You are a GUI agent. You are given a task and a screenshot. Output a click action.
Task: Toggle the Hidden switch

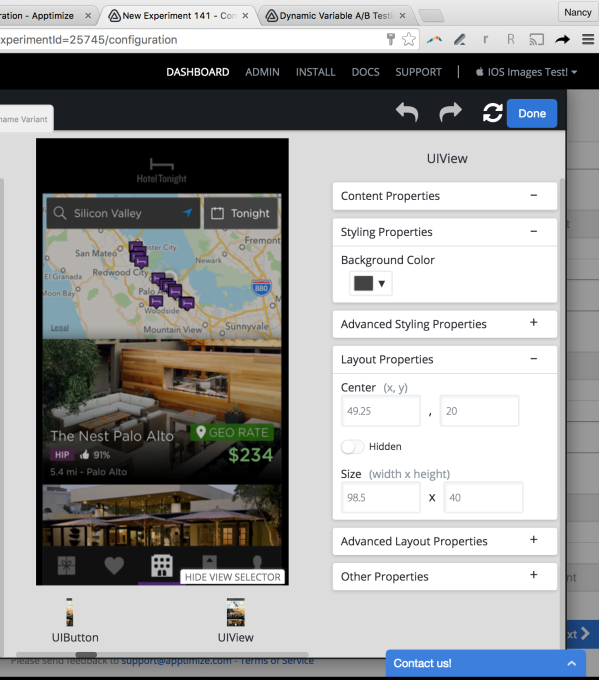click(352, 447)
